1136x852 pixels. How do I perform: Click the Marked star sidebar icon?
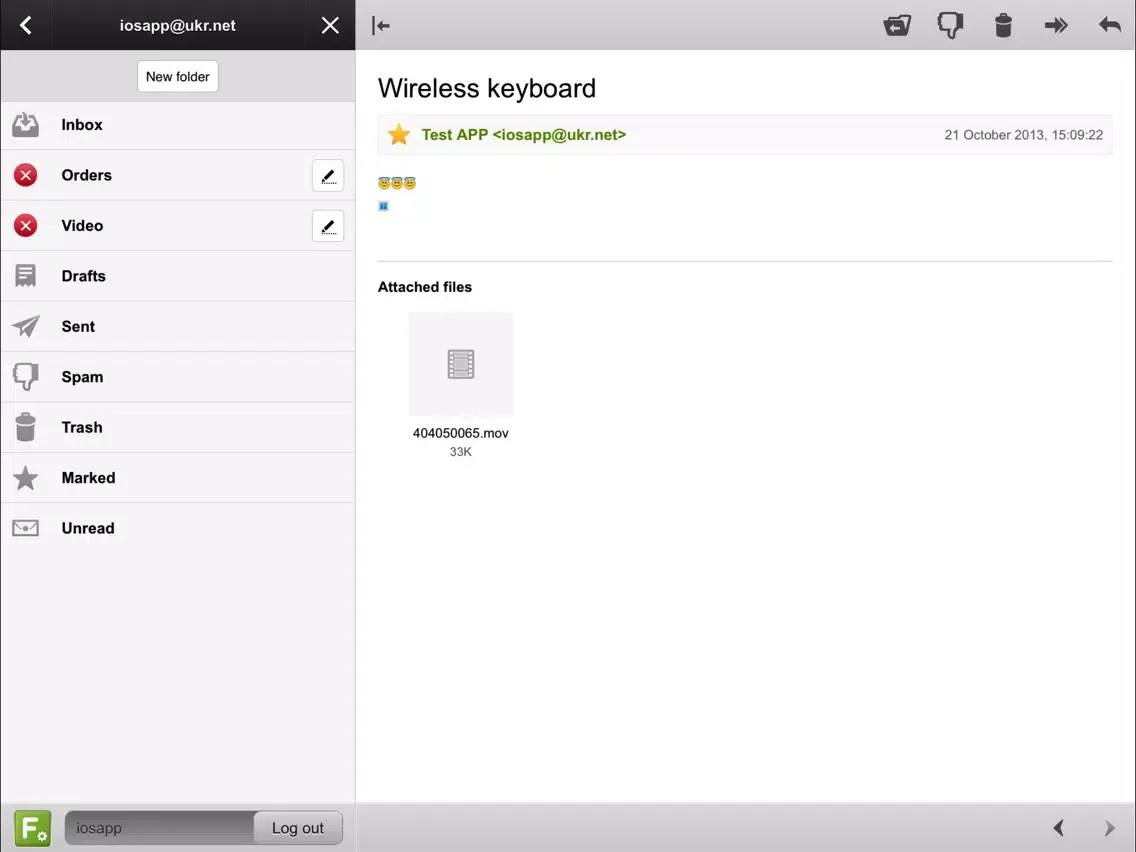tap(25, 477)
